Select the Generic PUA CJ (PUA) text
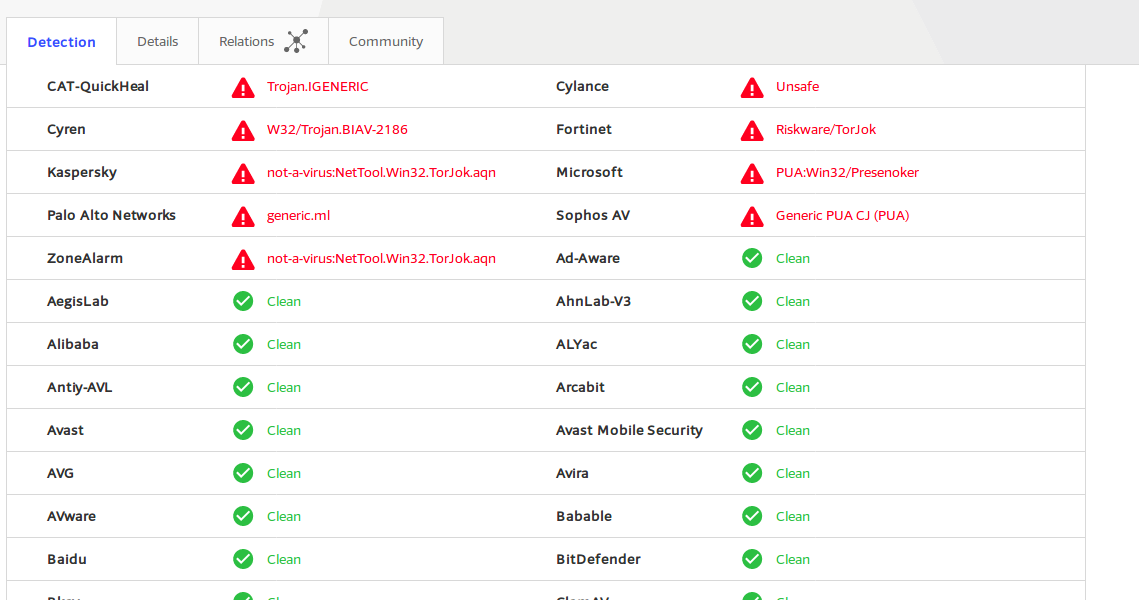The image size is (1139, 600). [x=843, y=215]
